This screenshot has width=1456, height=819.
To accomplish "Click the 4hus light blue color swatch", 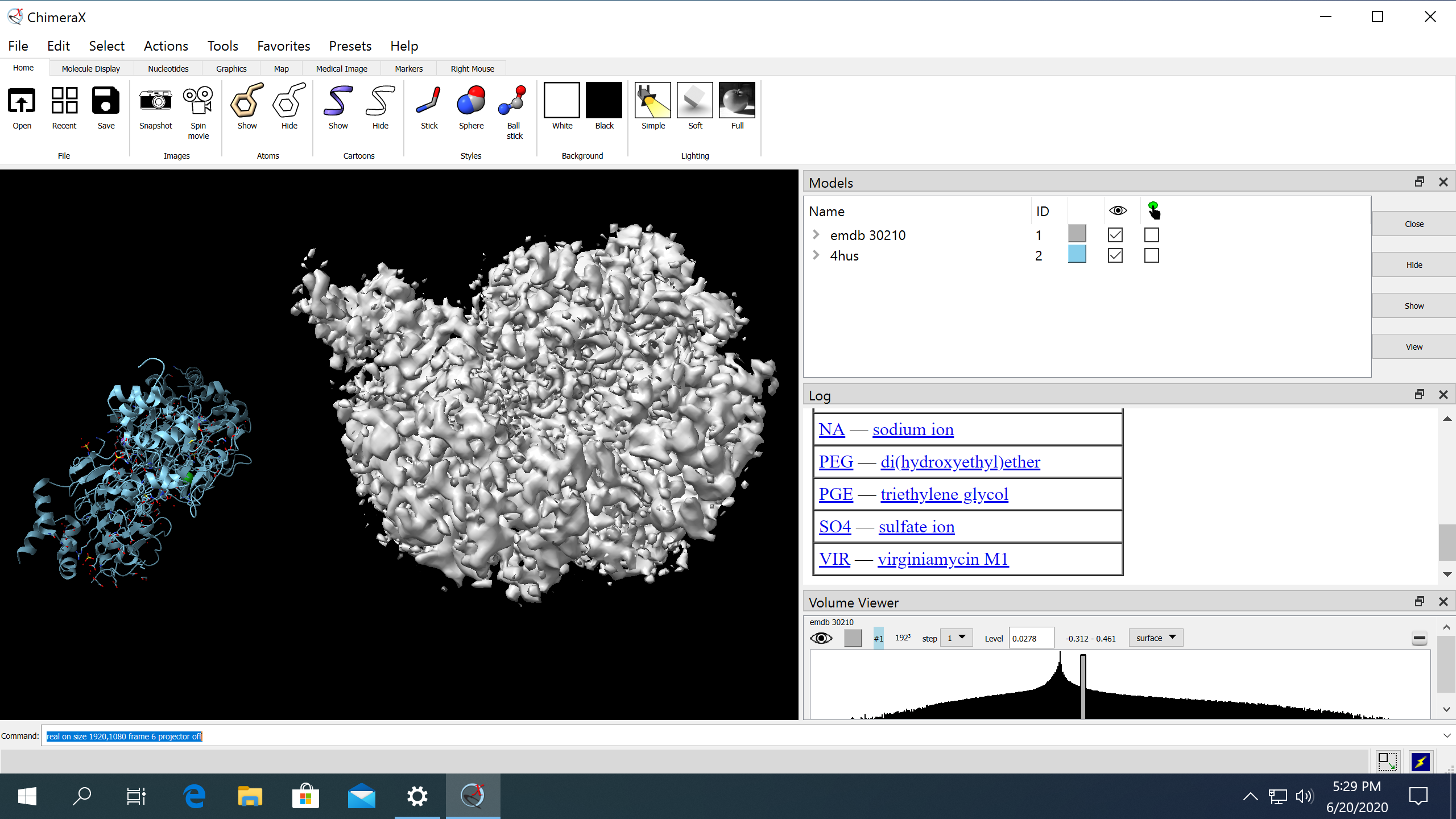I will tap(1077, 255).
